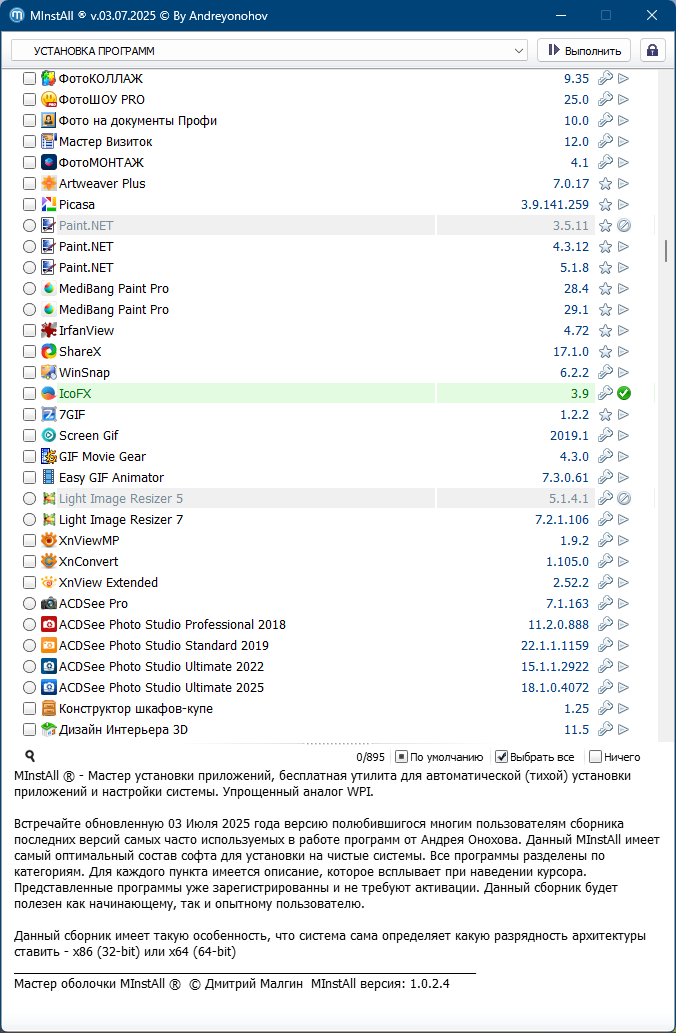
Task: Click the star icon for IrfanView
Action: (x=605, y=331)
